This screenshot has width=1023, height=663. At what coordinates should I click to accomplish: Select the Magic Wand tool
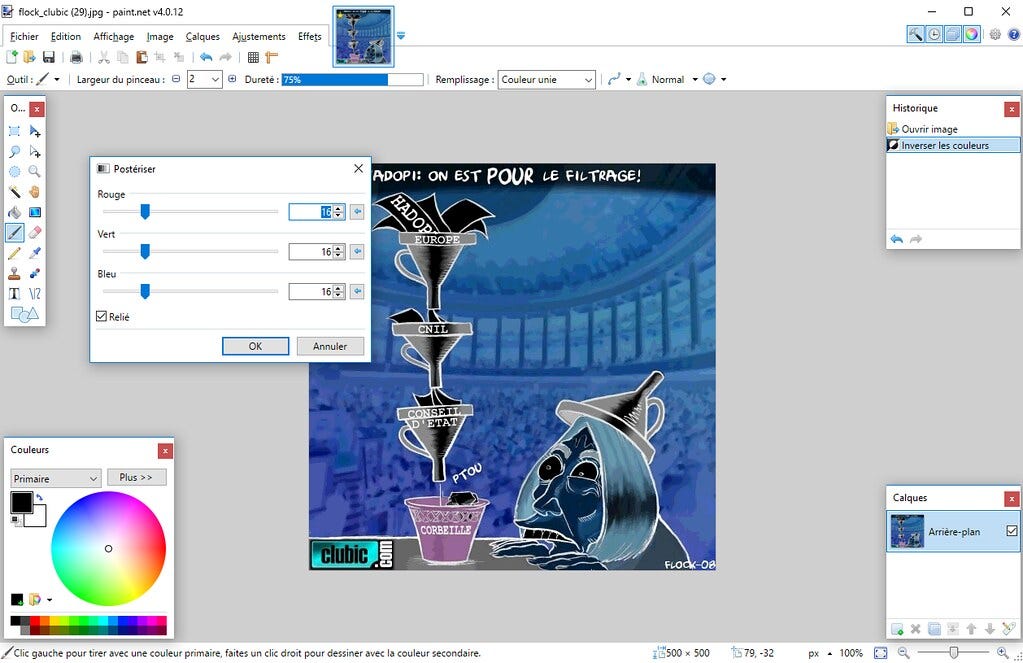click(14, 192)
